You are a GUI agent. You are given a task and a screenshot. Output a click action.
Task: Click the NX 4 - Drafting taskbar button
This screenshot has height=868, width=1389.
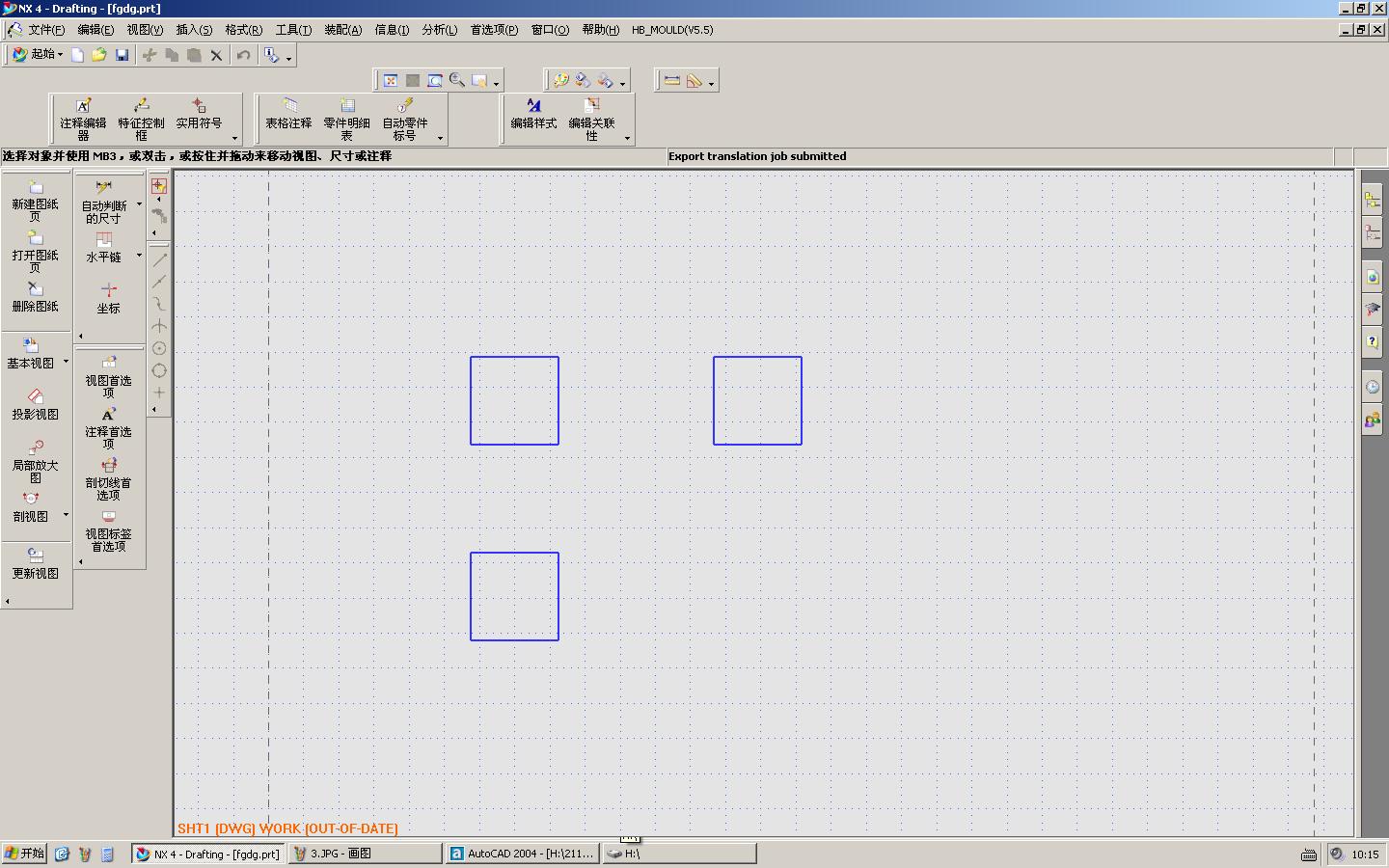point(207,854)
